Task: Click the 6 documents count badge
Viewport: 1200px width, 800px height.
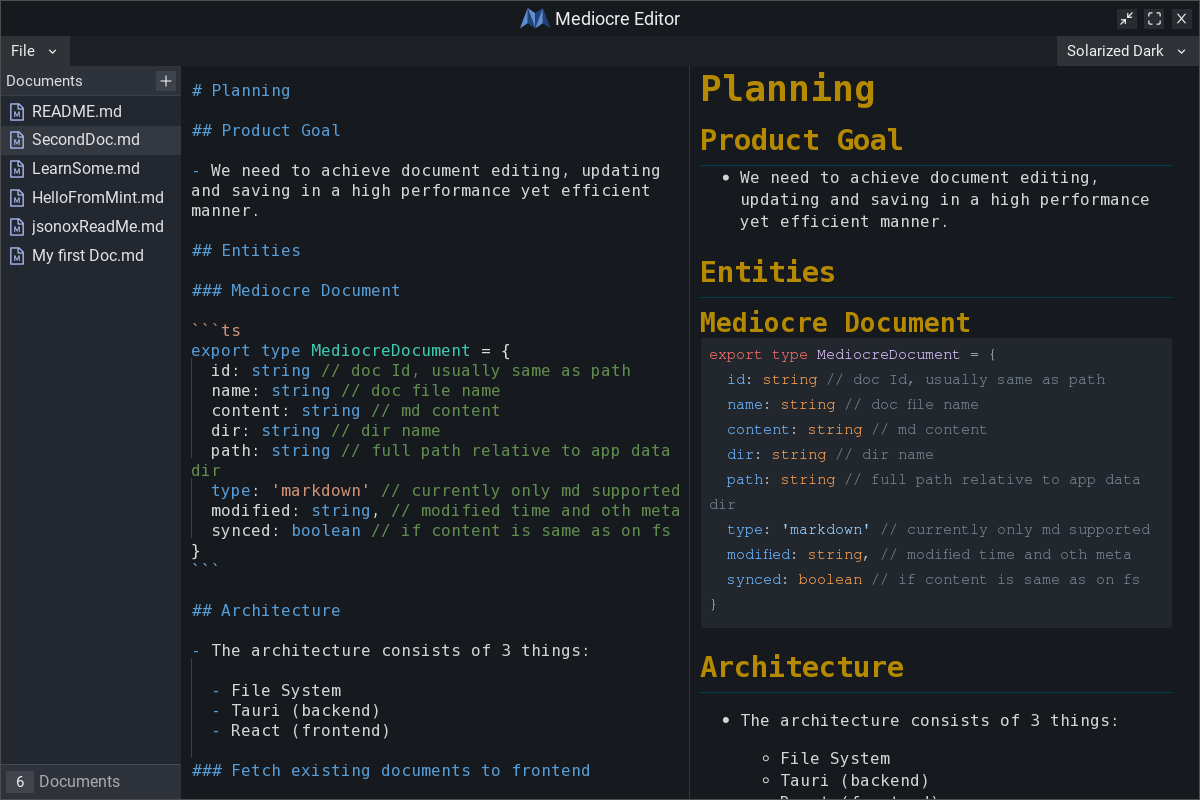Action: pos(19,782)
